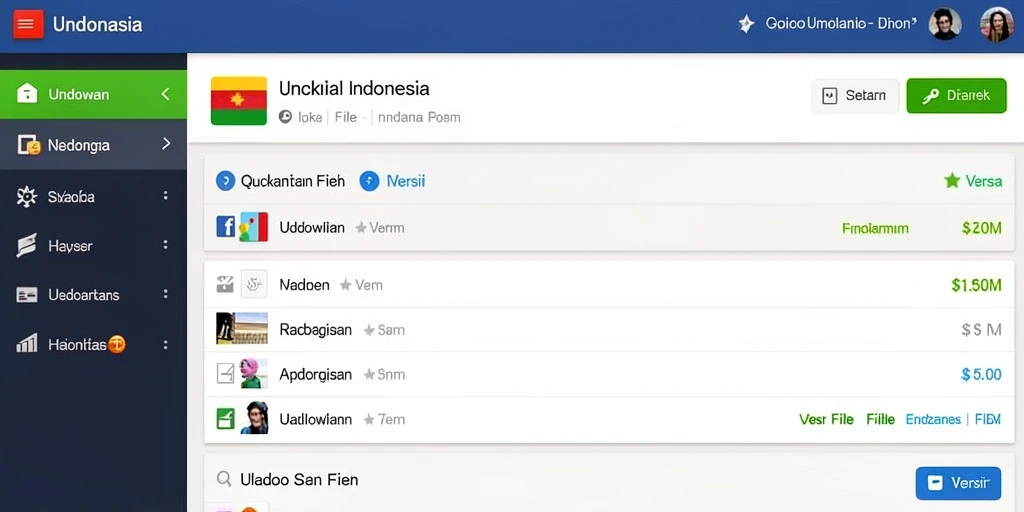Click the blue Quckantain Fieh icon
The image size is (1024, 512).
(x=225, y=181)
